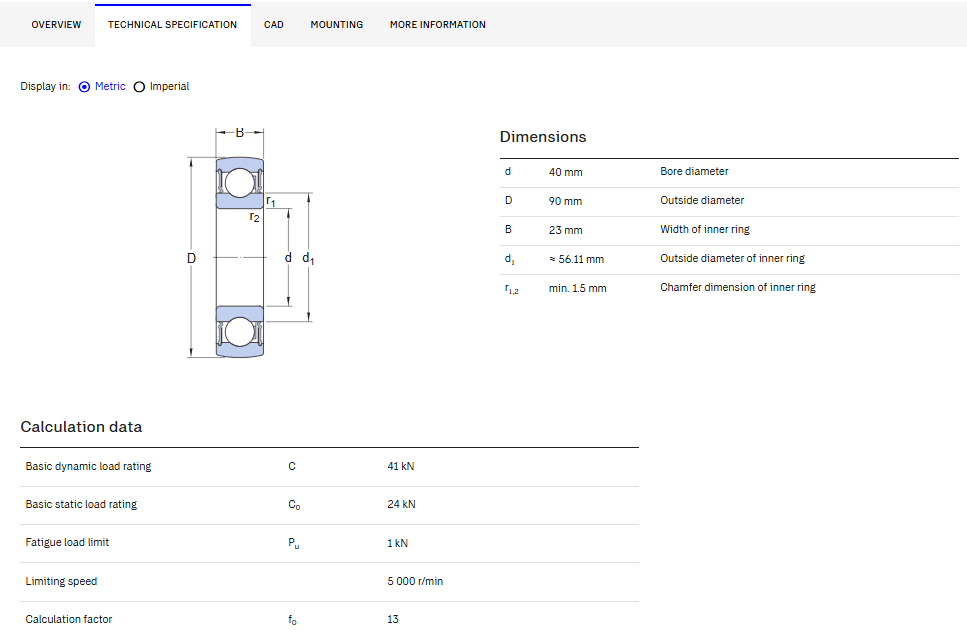Viewport: 967px width, 636px height.
Task: Select the 23 mm width value
Action: [566, 230]
